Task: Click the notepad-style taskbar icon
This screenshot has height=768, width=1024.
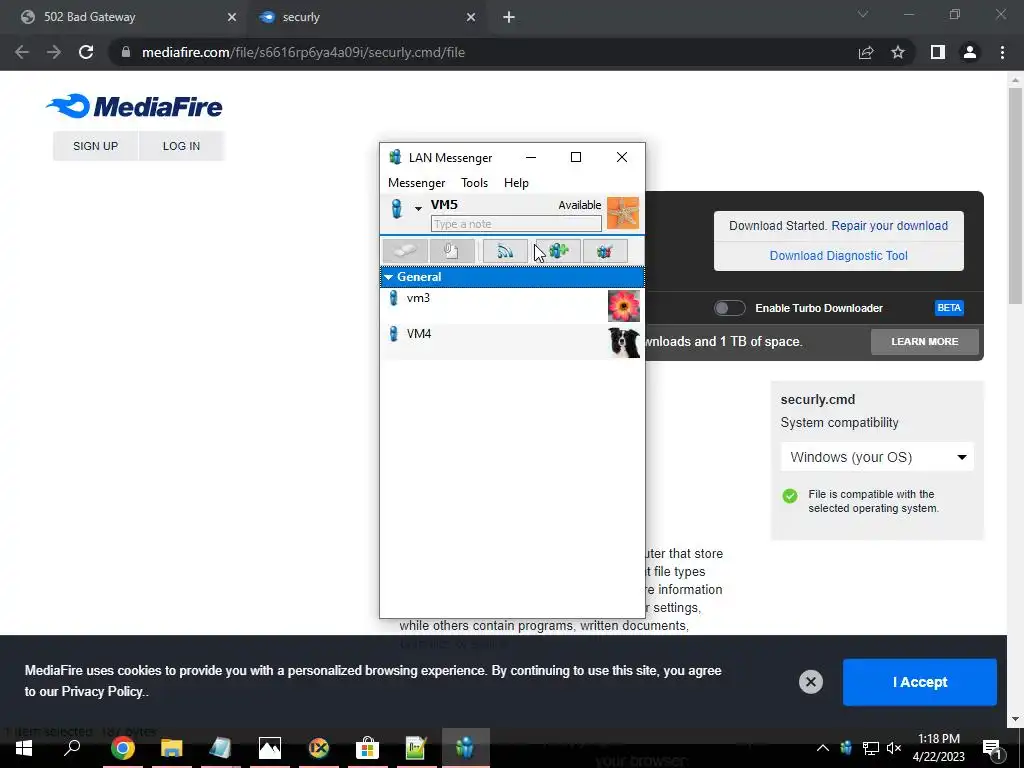Action: (x=220, y=748)
